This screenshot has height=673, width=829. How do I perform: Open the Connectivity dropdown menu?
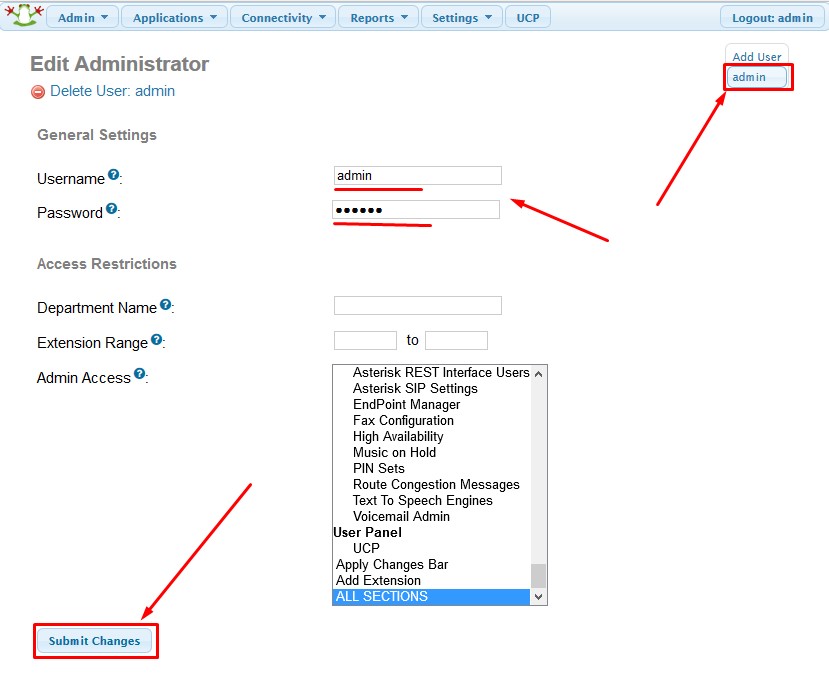[283, 18]
